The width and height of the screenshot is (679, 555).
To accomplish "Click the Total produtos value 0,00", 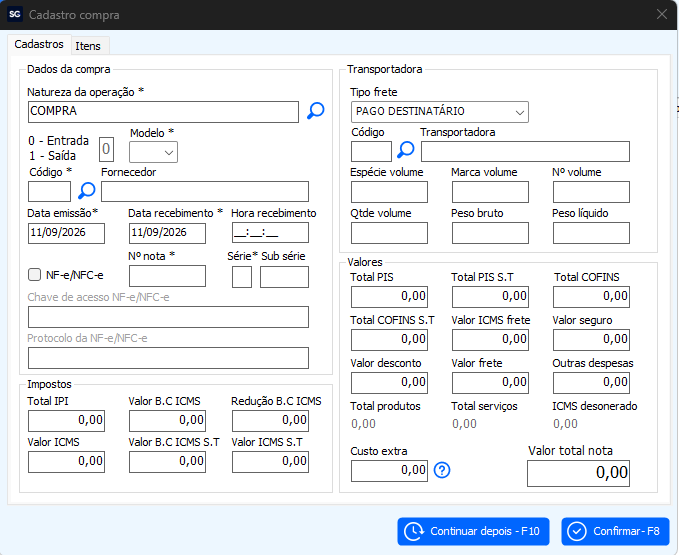I will [x=363, y=424].
